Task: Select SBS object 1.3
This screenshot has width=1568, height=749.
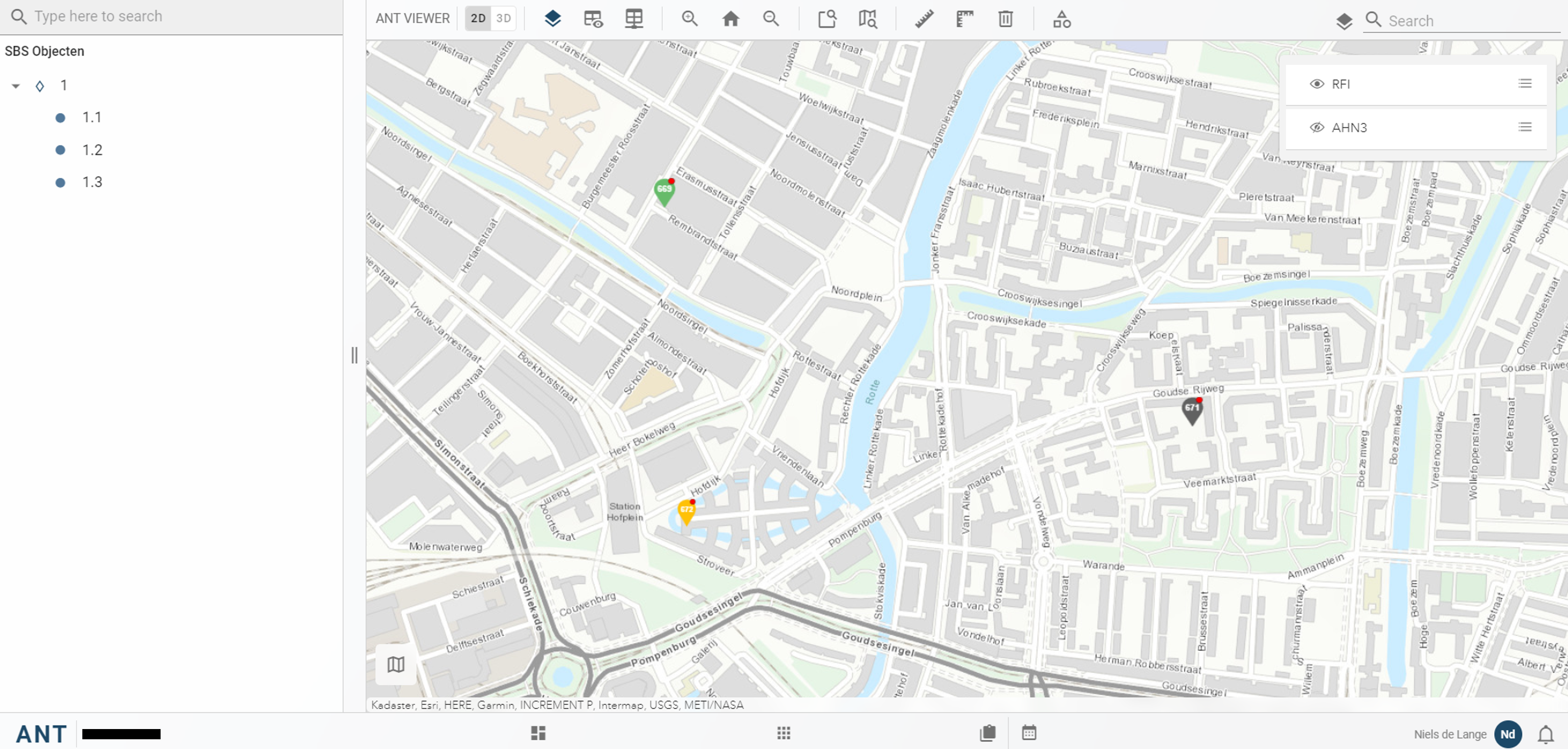Action: point(92,182)
